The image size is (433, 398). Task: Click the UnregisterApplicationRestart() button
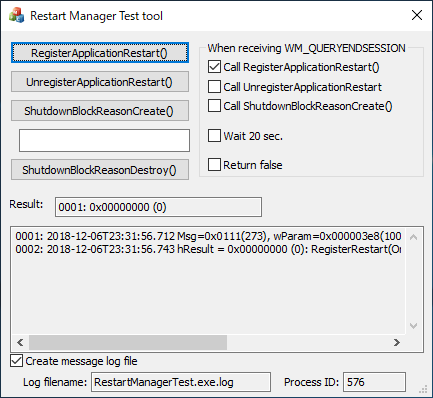click(100, 82)
